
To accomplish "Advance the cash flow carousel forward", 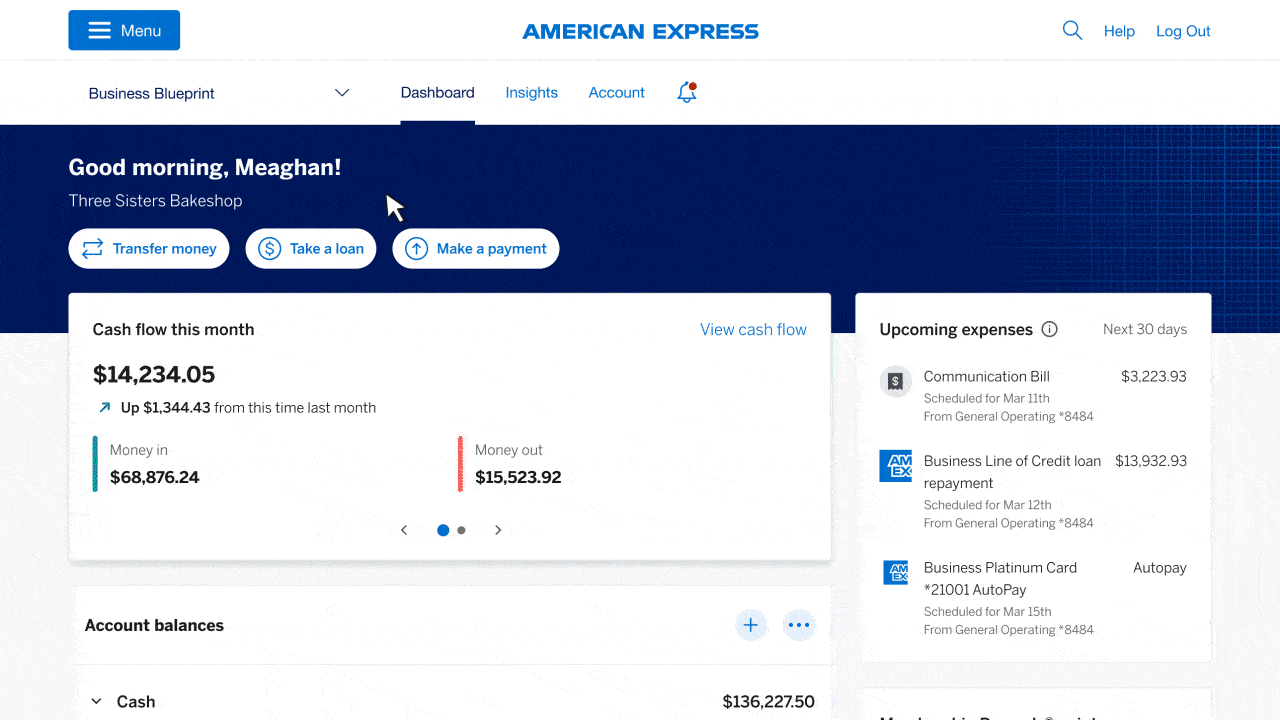I will coord(498,530).
